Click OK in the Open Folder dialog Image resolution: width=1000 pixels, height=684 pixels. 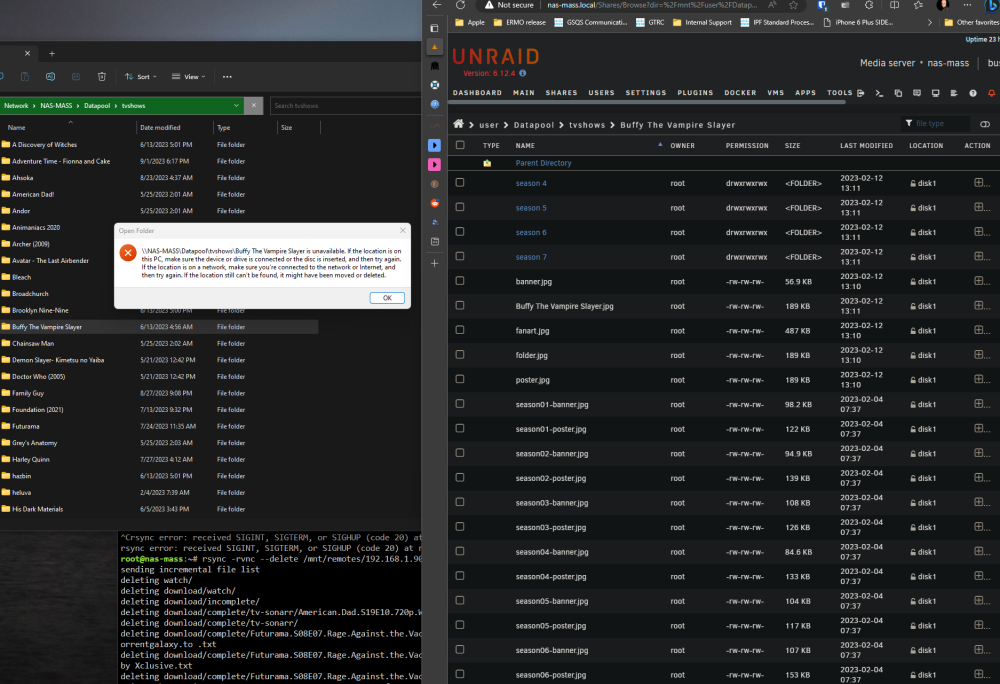(387, 298)
